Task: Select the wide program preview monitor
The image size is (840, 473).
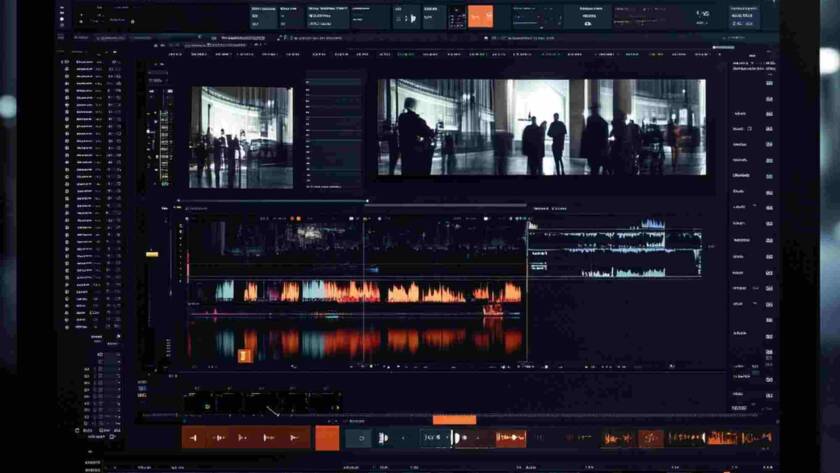Action: tap(542, 127)
